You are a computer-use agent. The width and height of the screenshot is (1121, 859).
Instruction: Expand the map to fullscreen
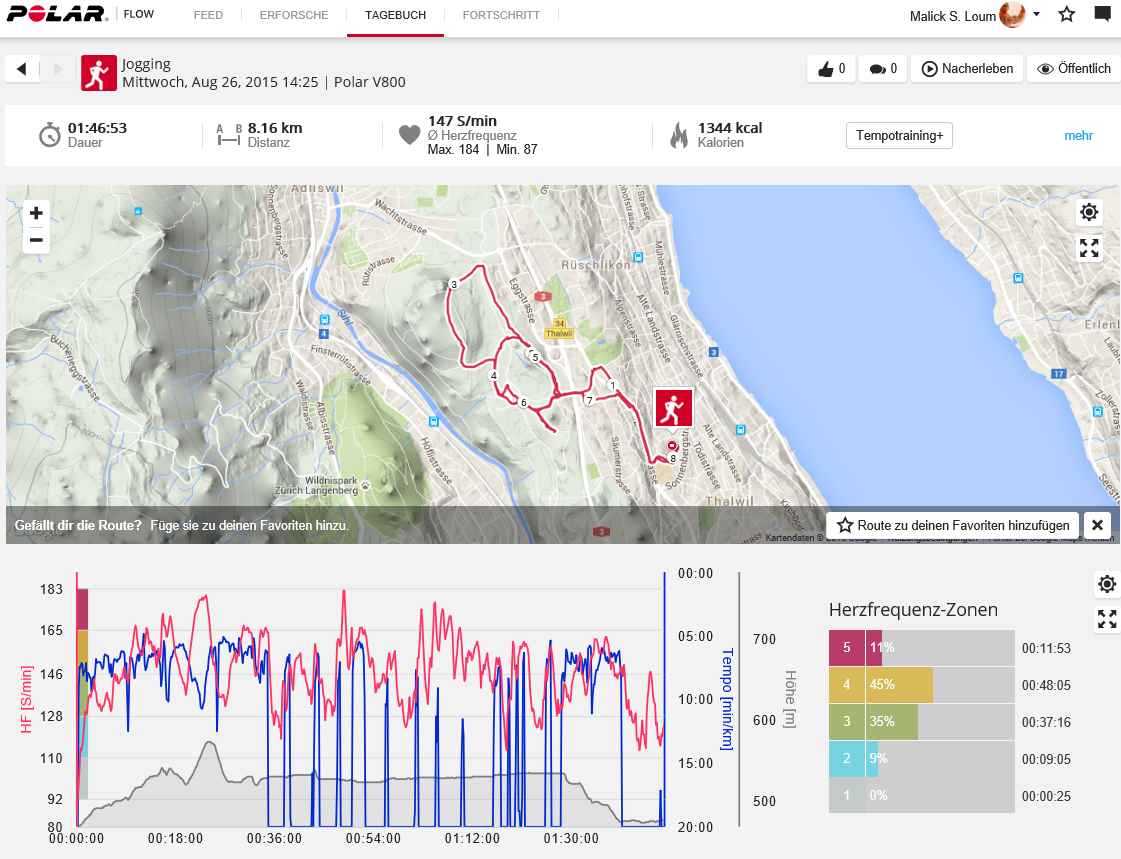[x=1089, y=248]
